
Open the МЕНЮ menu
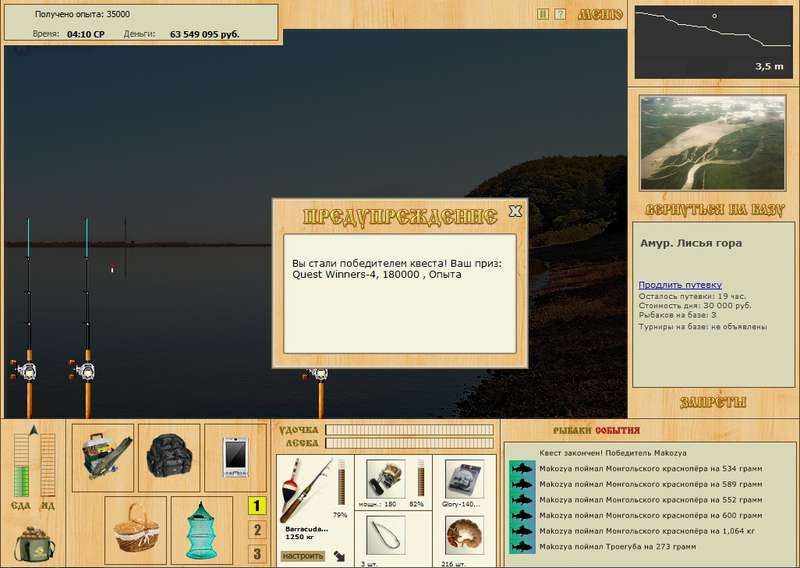pos(600,15)
